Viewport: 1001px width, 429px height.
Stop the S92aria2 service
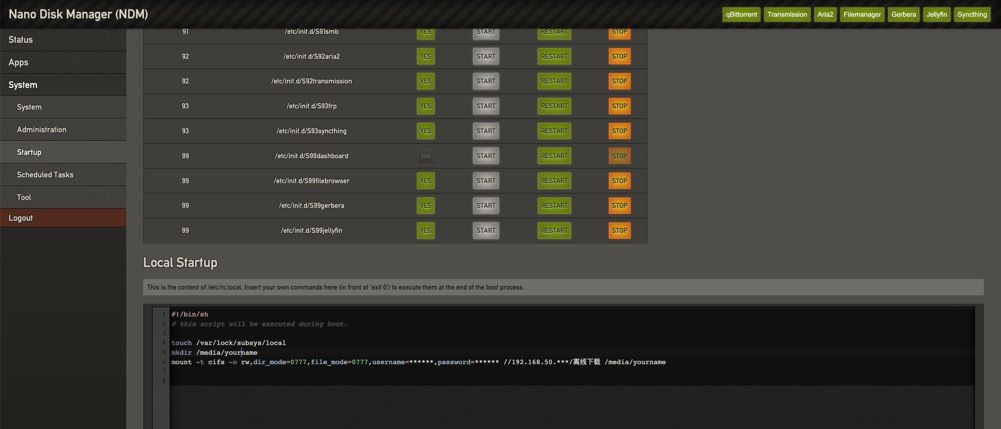click(619, 56)
